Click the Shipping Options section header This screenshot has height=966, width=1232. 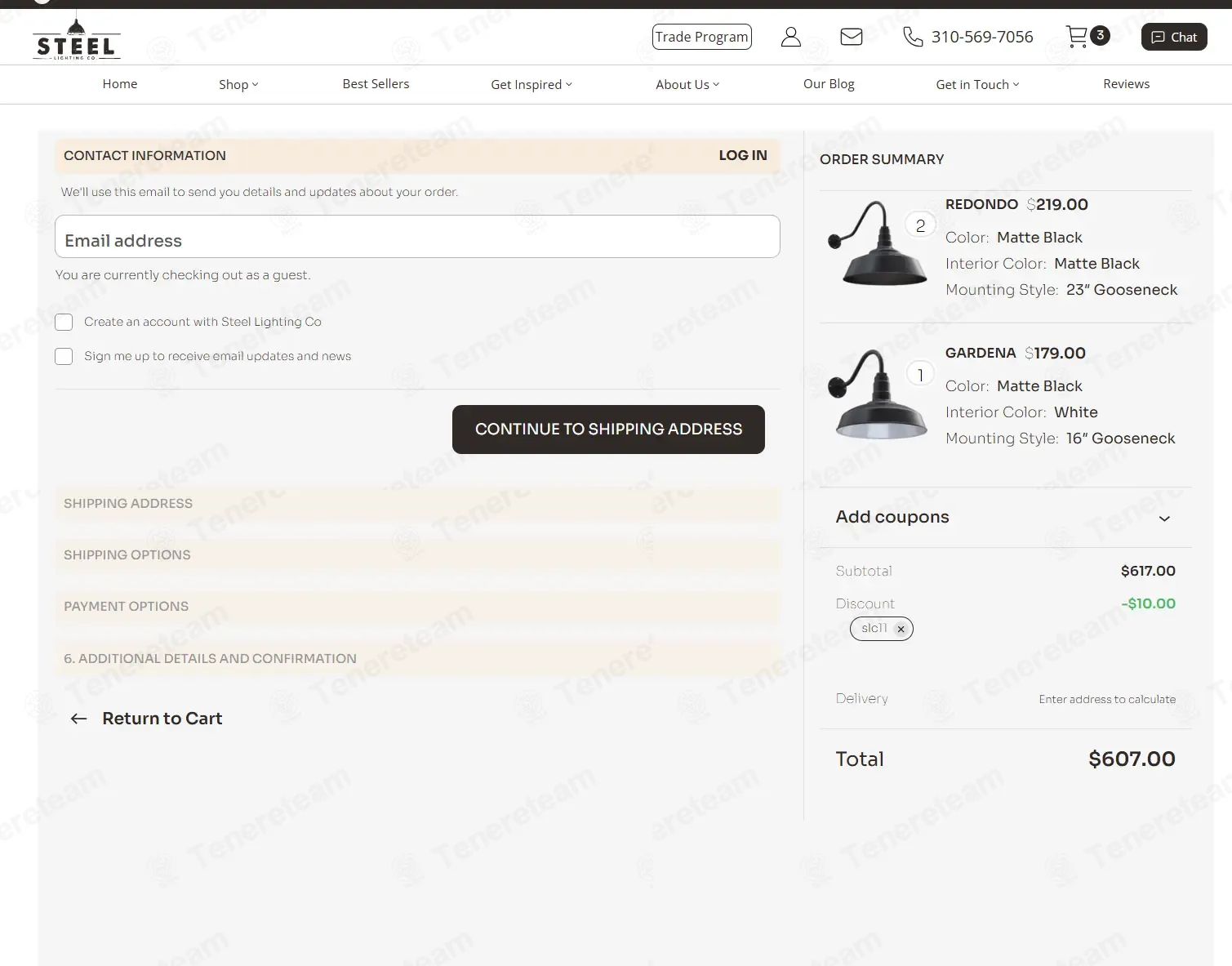coord(417,555)
